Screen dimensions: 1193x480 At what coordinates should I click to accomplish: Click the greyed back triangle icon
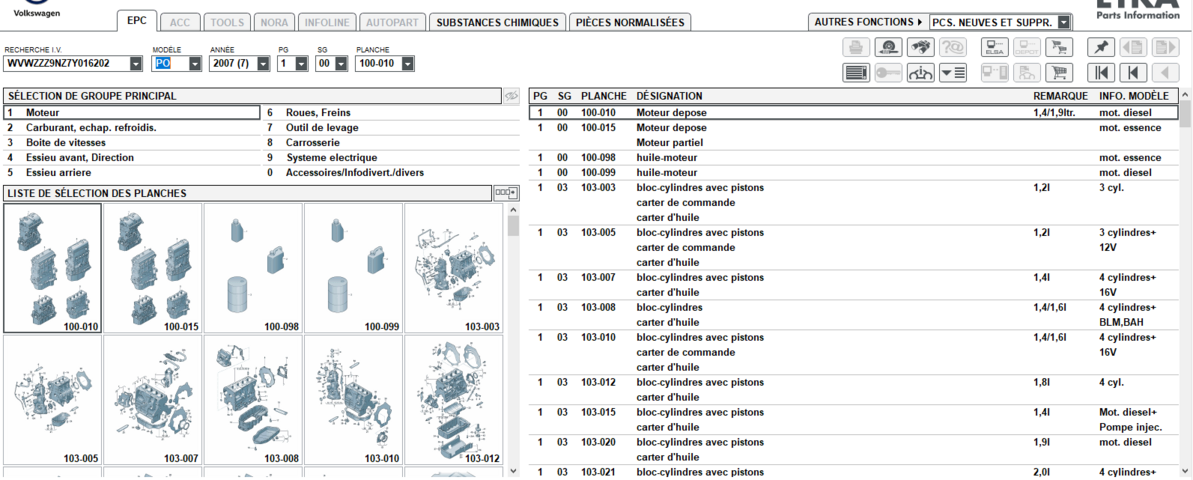1165,73
